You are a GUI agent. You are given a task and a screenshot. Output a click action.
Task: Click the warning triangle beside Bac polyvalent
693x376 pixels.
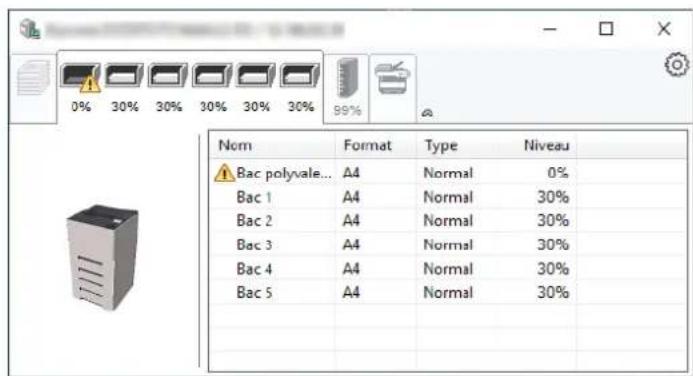[224, 173]
